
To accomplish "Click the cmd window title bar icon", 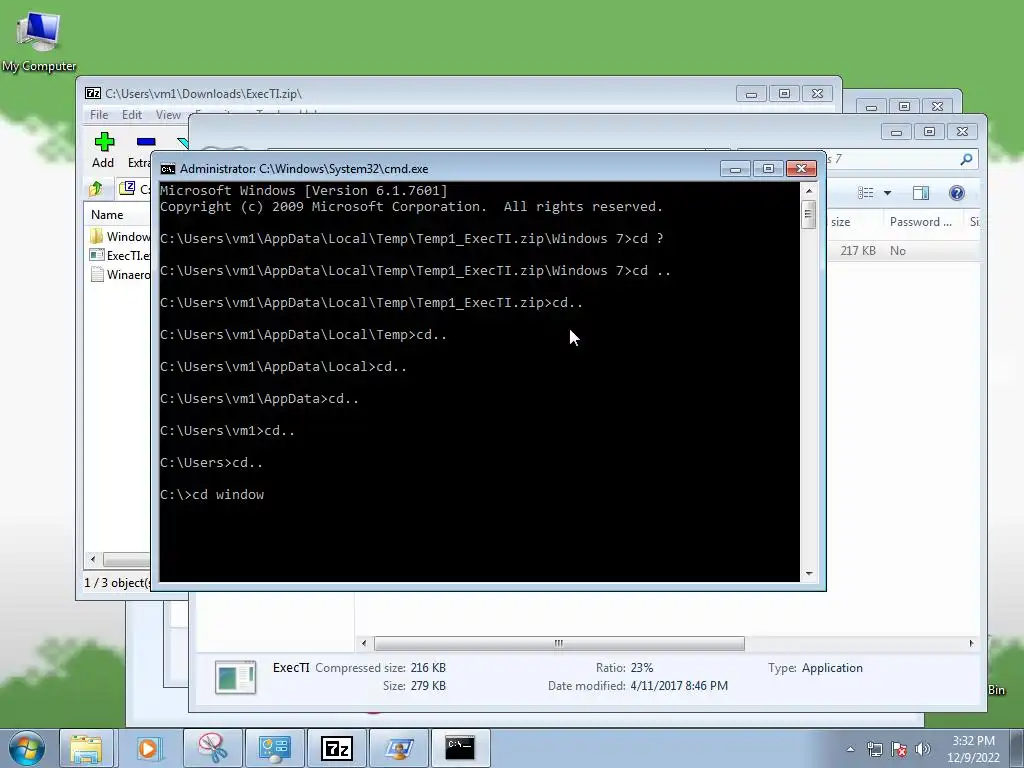I will (x=168, y=169).
